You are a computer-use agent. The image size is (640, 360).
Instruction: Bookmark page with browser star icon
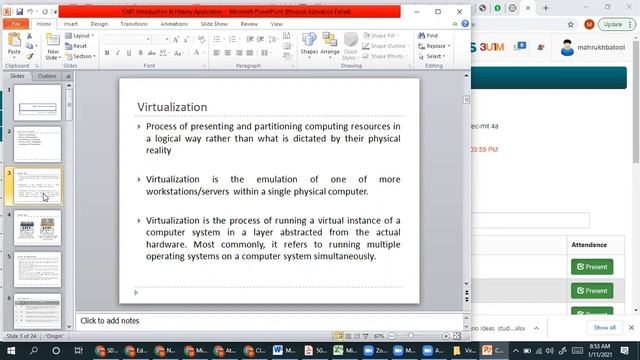[x=571, y=24]
